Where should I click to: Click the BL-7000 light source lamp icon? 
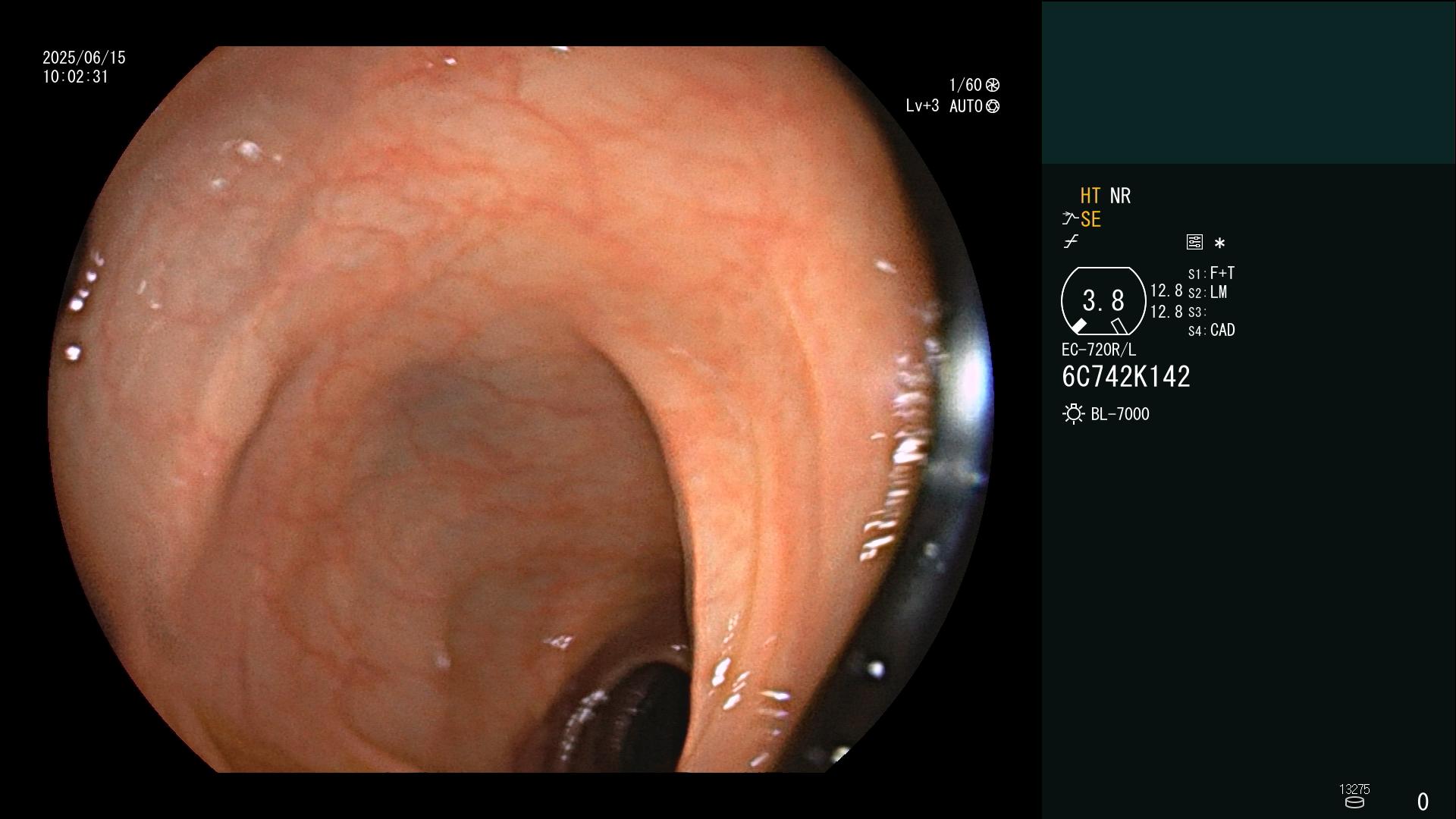coord(1073,414)
